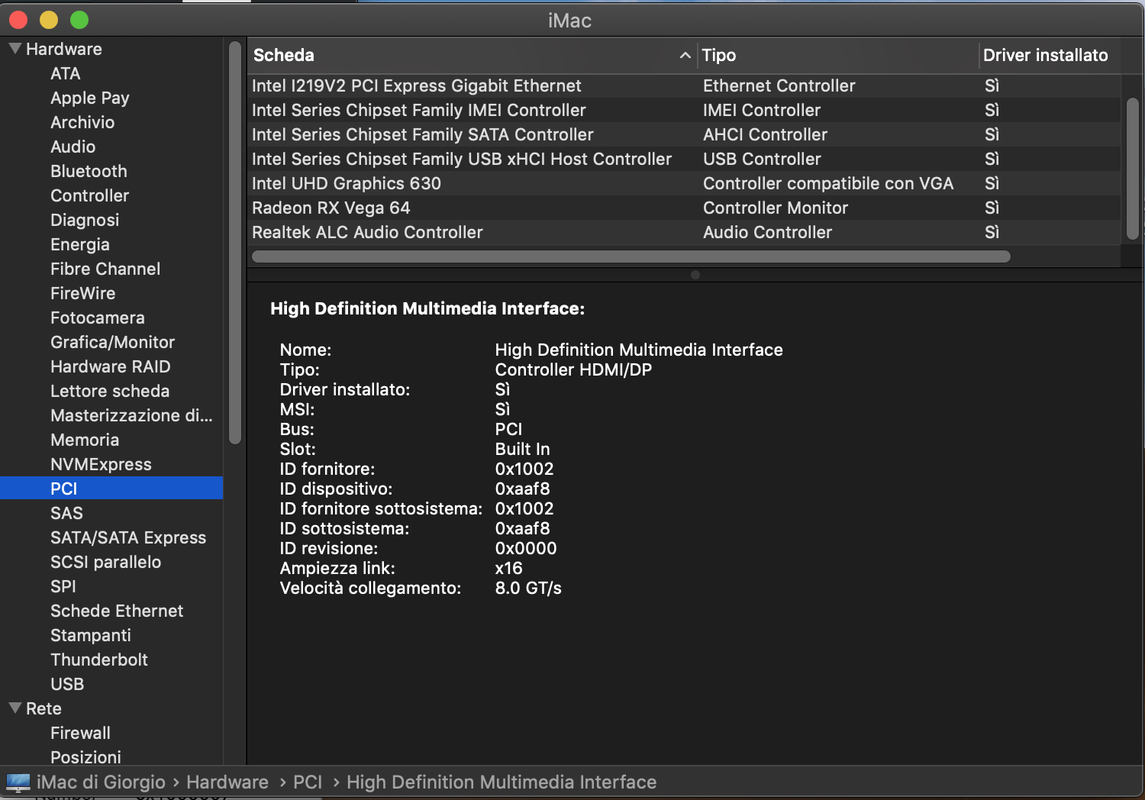Open the Archivio sidebar entry
Image resolution: width=1145 pixels, height=800 pixels.
coord(83,123)
